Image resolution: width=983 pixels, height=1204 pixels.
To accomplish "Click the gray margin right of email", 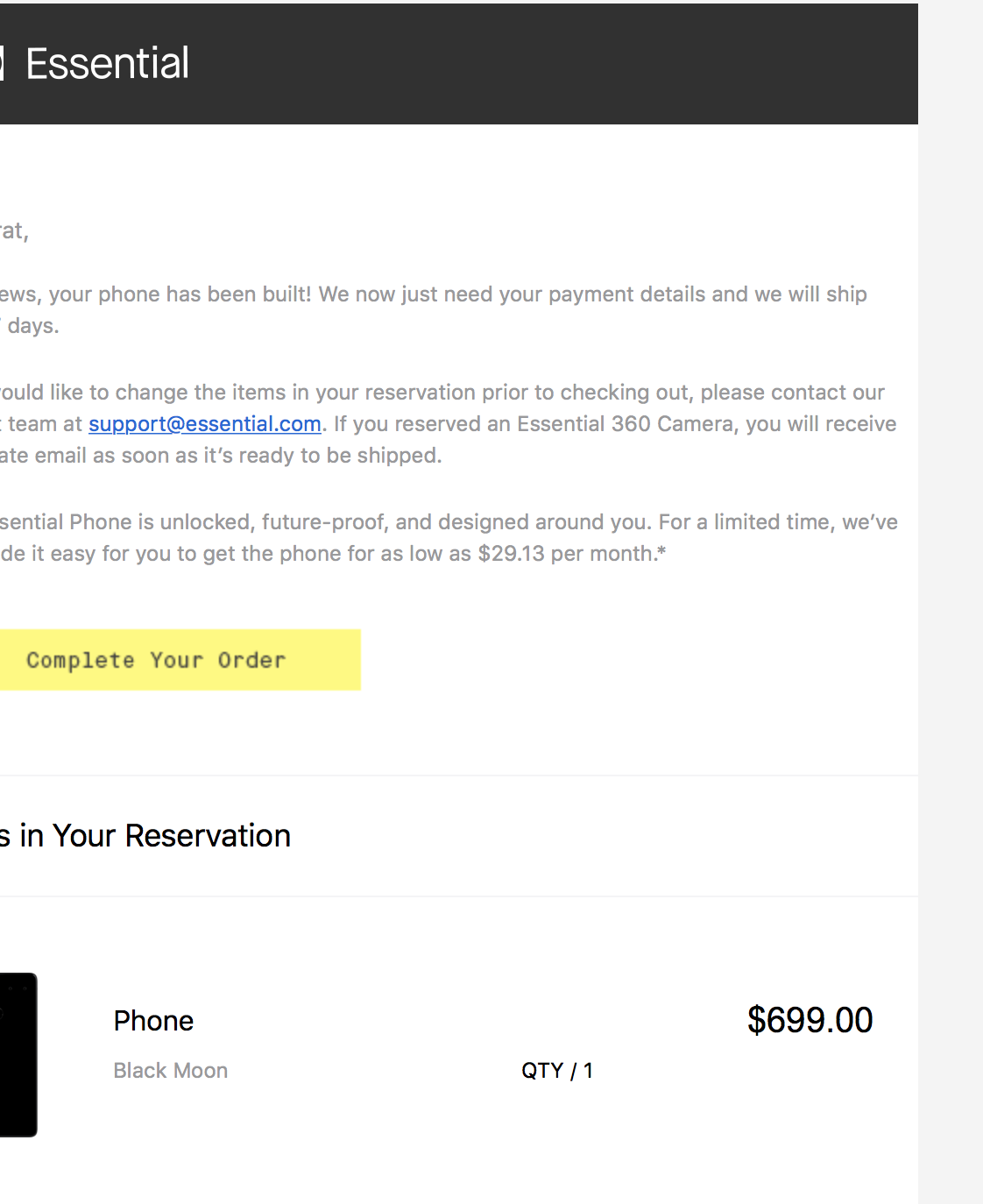I will click(x=951, y=613).
